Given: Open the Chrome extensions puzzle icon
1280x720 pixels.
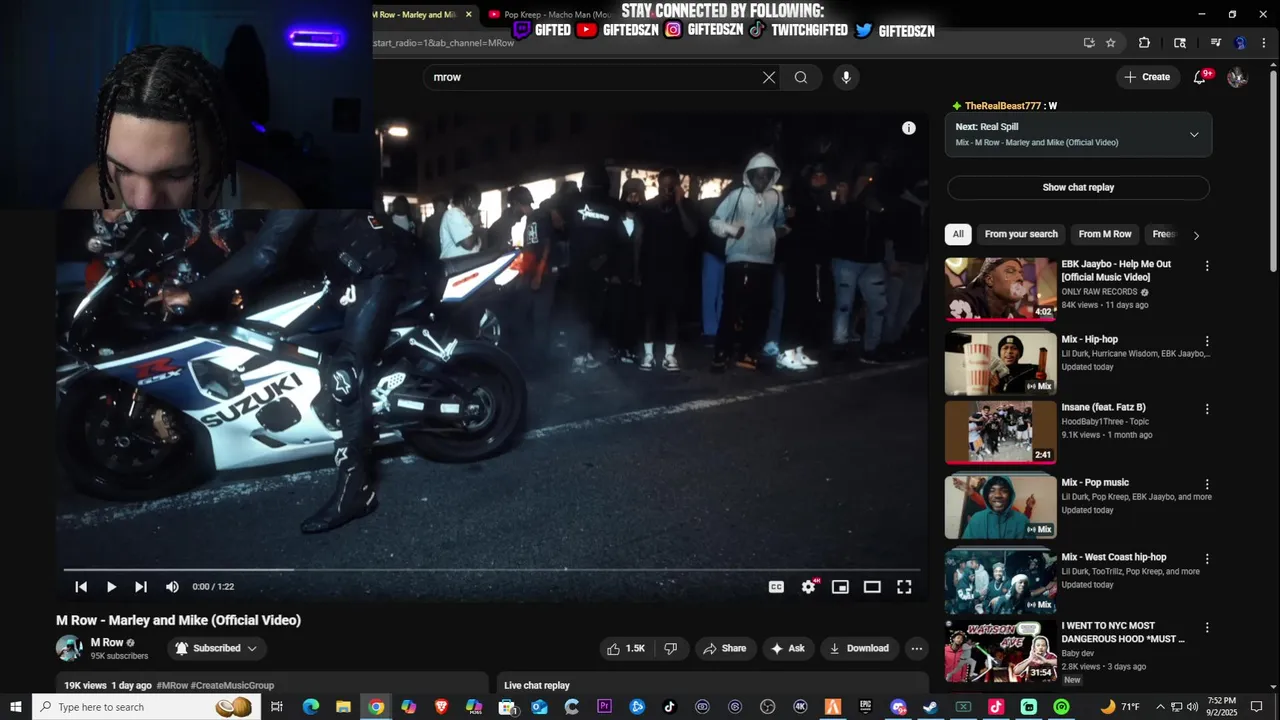Looking at the screenshot, I should pos(1145,43).
